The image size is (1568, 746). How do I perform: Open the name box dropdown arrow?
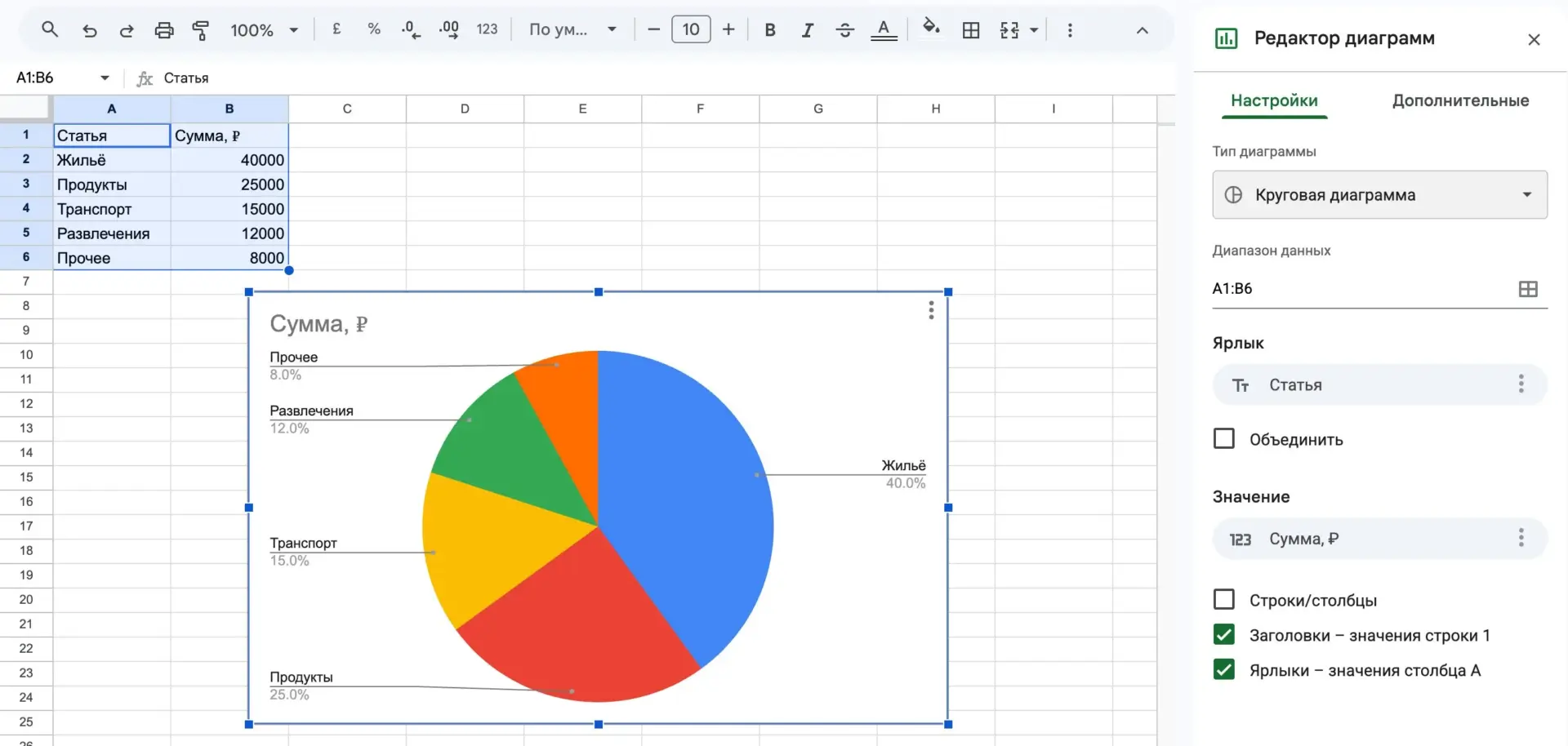[x=105, y=78]
